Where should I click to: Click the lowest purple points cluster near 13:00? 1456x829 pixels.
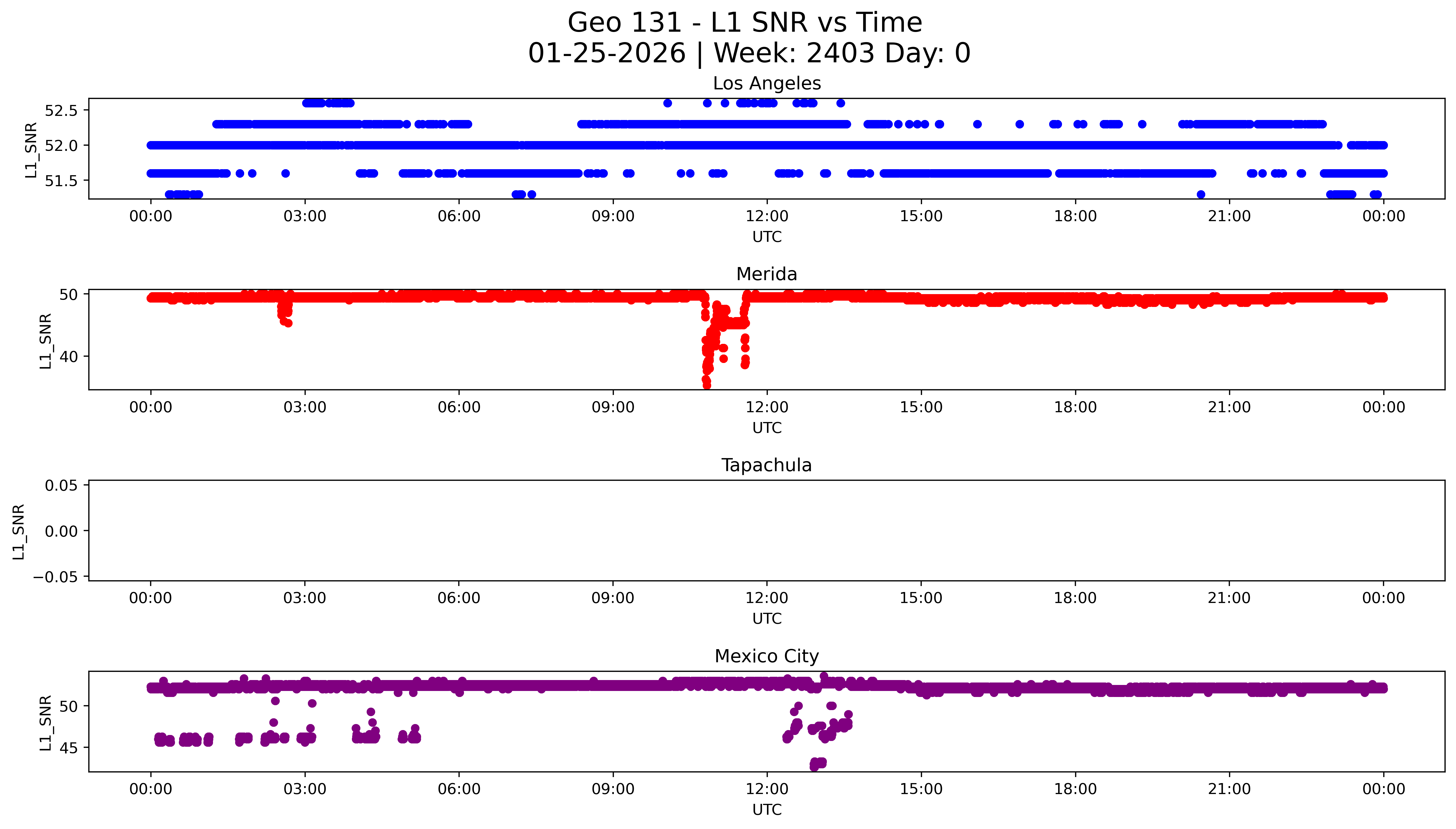click(818, 763)
